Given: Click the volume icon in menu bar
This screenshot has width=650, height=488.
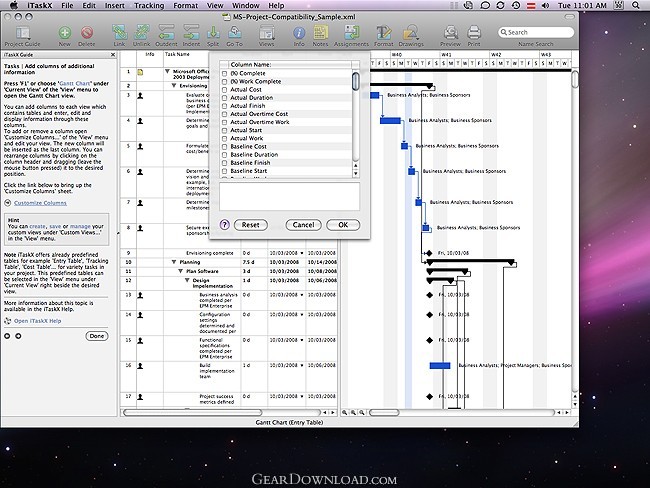Looking at the screenshot, I should (x=546, y=5).
